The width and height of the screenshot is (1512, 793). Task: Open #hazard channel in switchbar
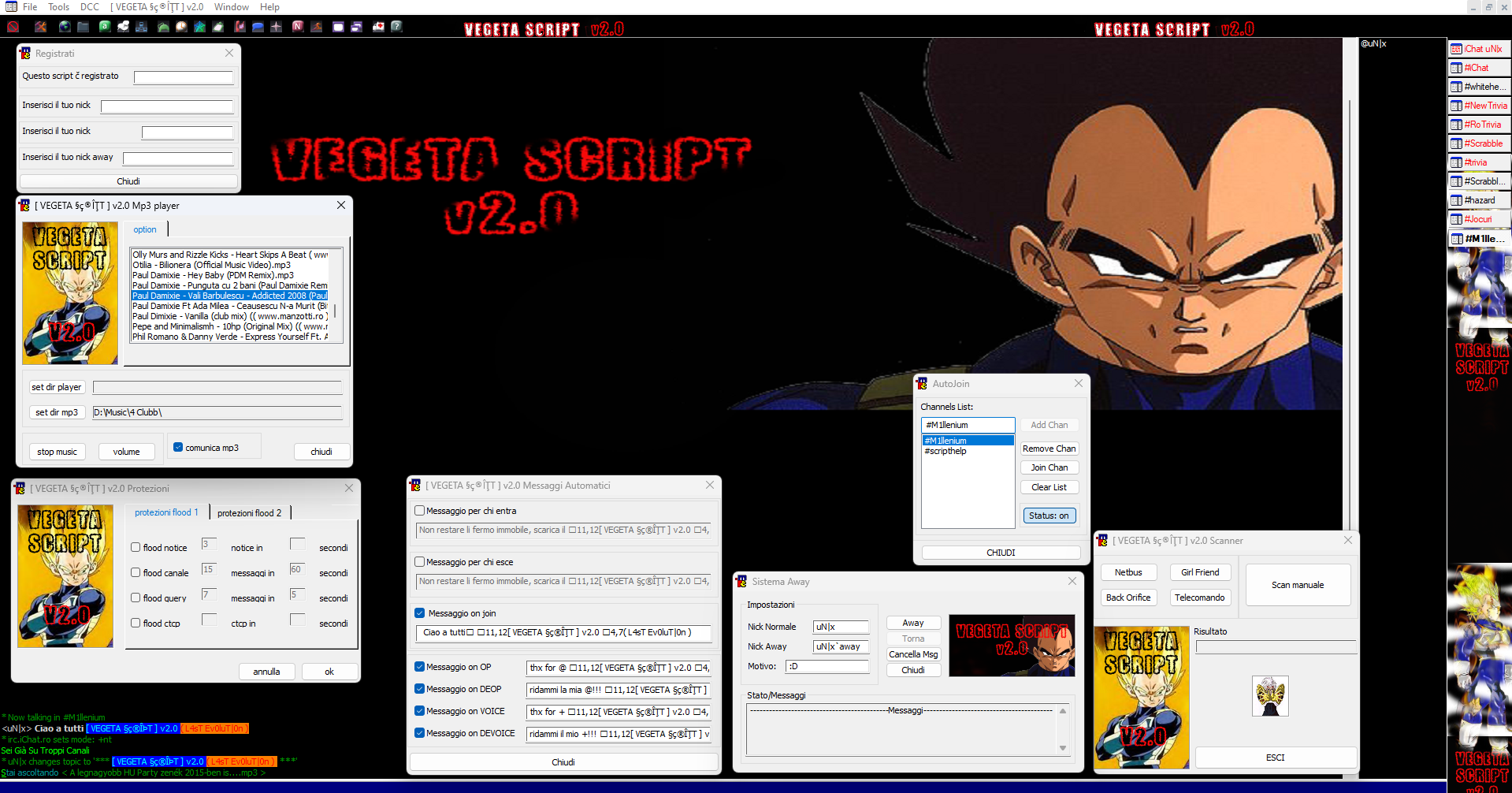click(x=1479, y=200)
